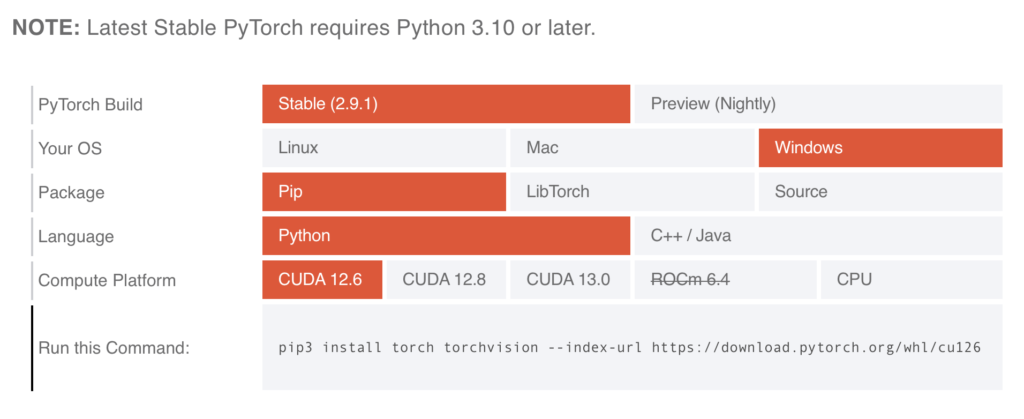The width and height of the screenshot is (1024, 419).
Task: Click the pip3 install command text
Action: (629, 348)
